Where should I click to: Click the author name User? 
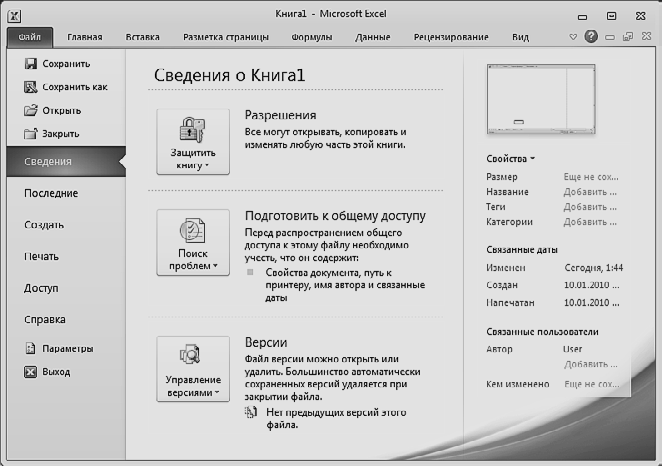(x=572, y=349)
